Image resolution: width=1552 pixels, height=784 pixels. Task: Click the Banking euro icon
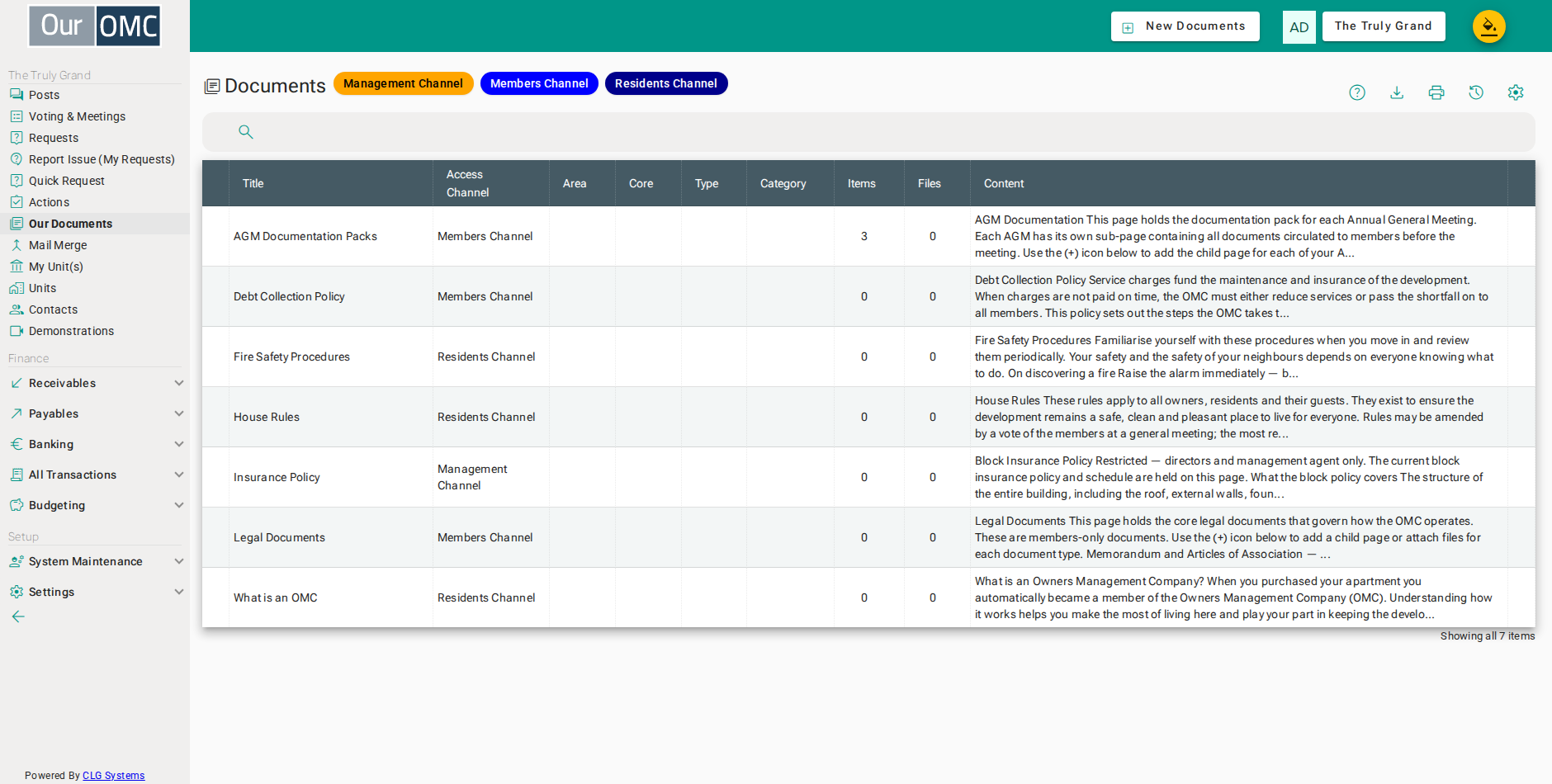17,444
